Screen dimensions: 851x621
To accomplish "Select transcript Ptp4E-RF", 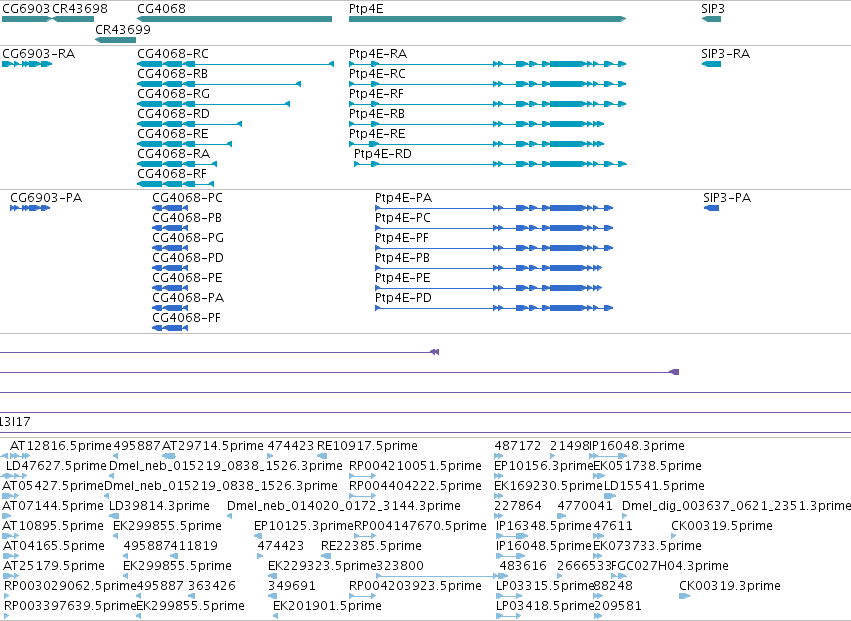I will [x=376, y=94].
